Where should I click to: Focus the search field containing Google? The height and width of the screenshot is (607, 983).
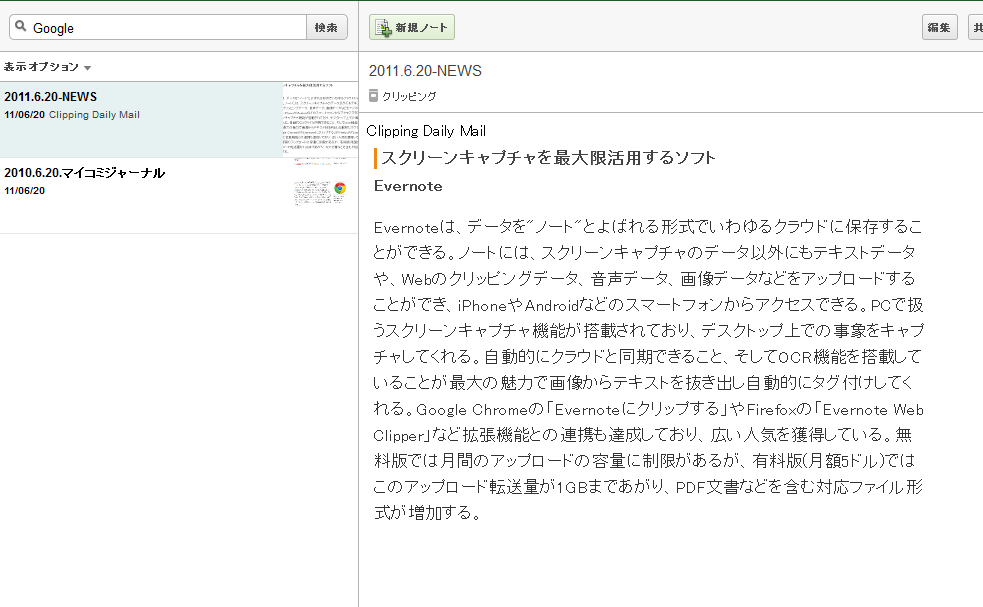(x=158, y=28)
